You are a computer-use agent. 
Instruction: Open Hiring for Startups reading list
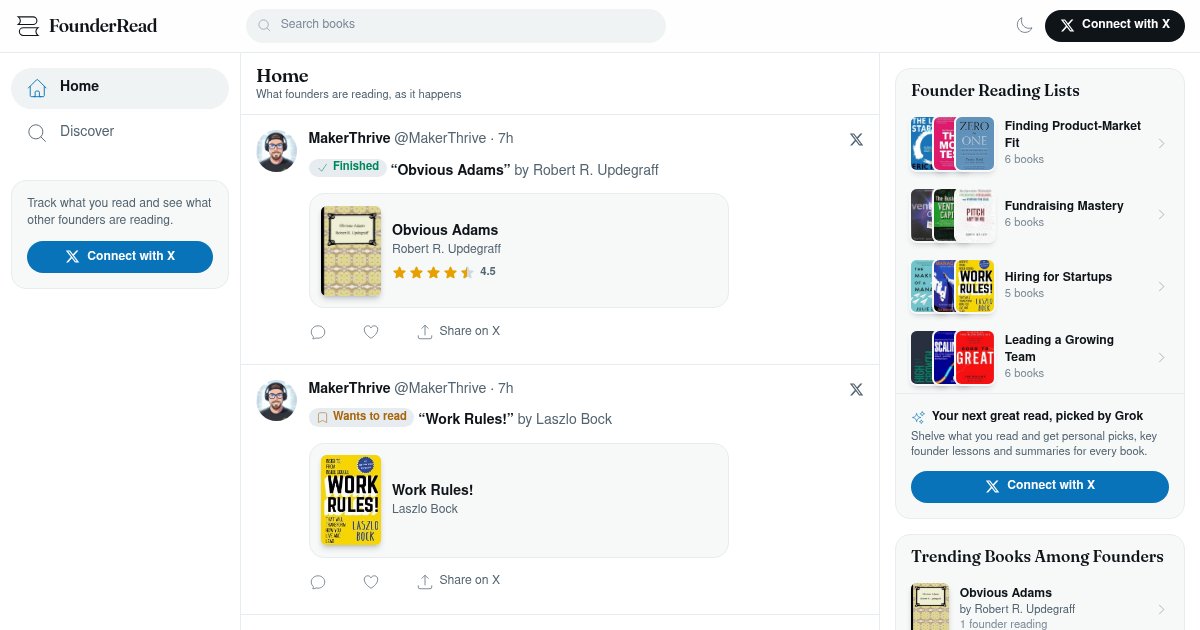tap(1040, 285)
